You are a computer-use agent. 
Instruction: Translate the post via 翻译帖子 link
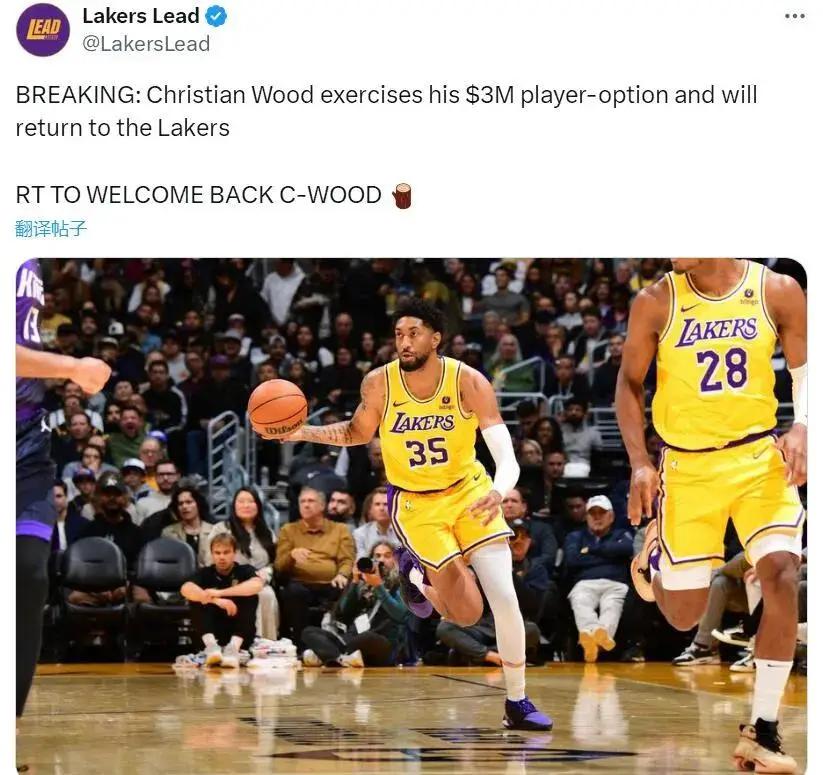pos(51,228)
